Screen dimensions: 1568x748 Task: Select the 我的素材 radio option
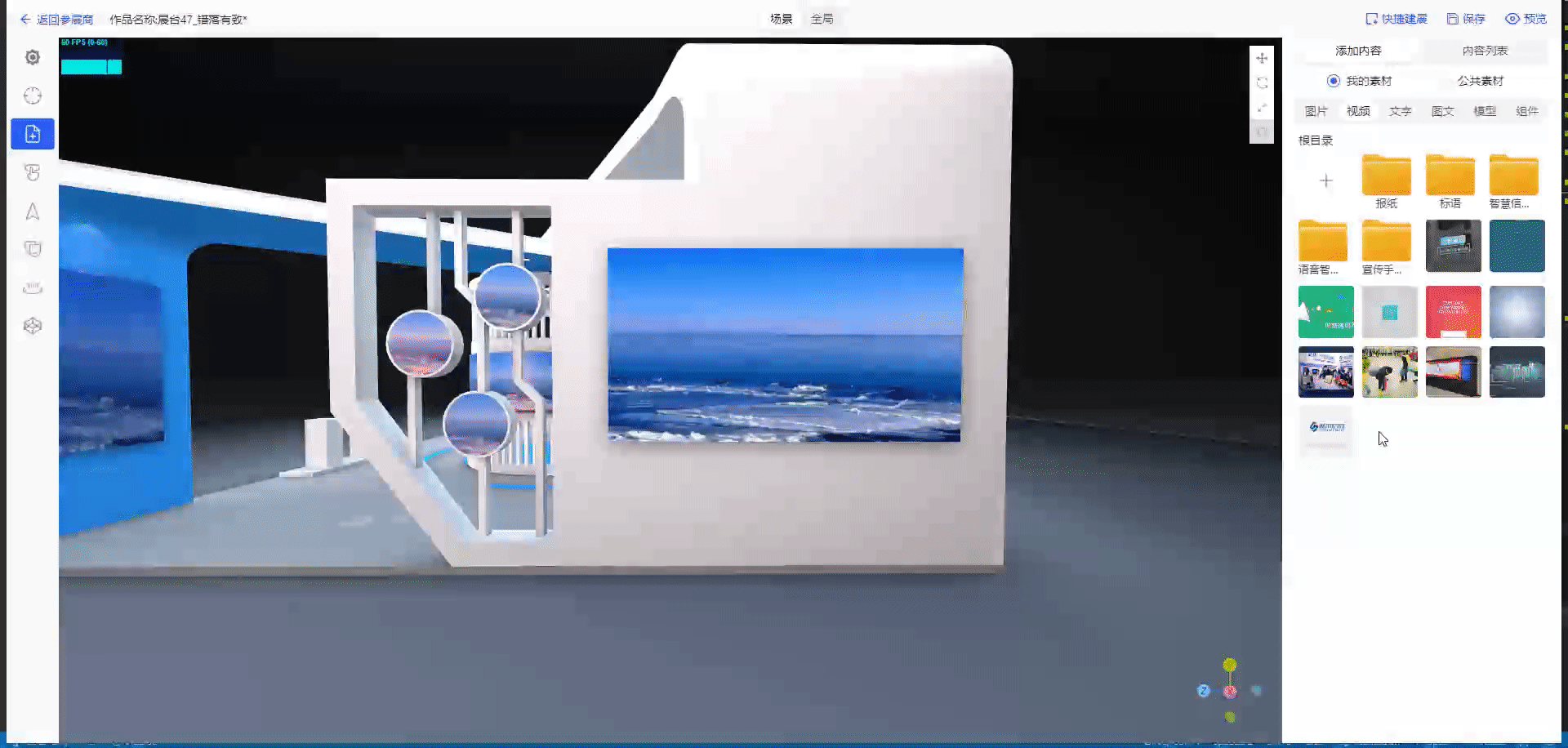1334,81
